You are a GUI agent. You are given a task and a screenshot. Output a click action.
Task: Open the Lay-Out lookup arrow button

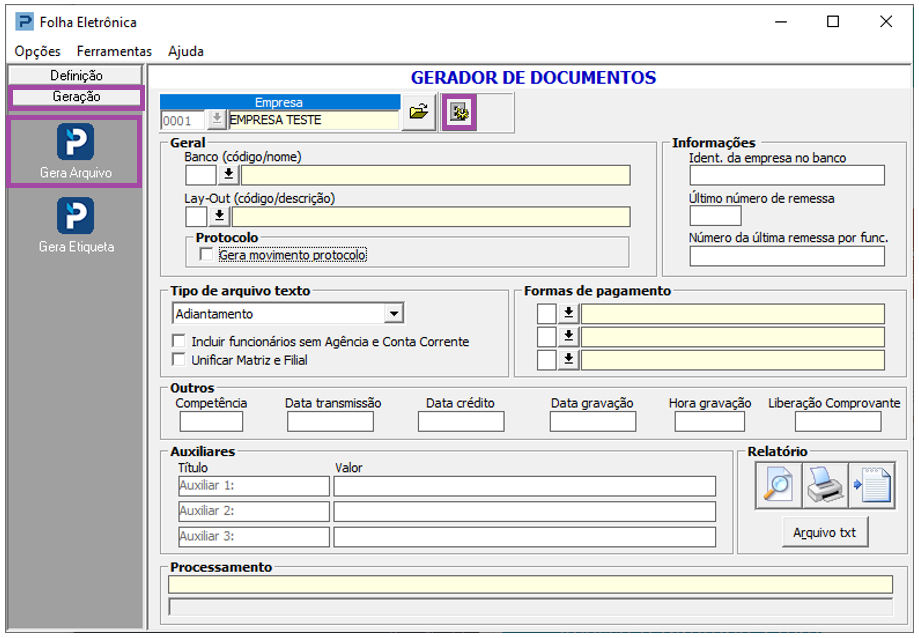[x=220, y=216]
